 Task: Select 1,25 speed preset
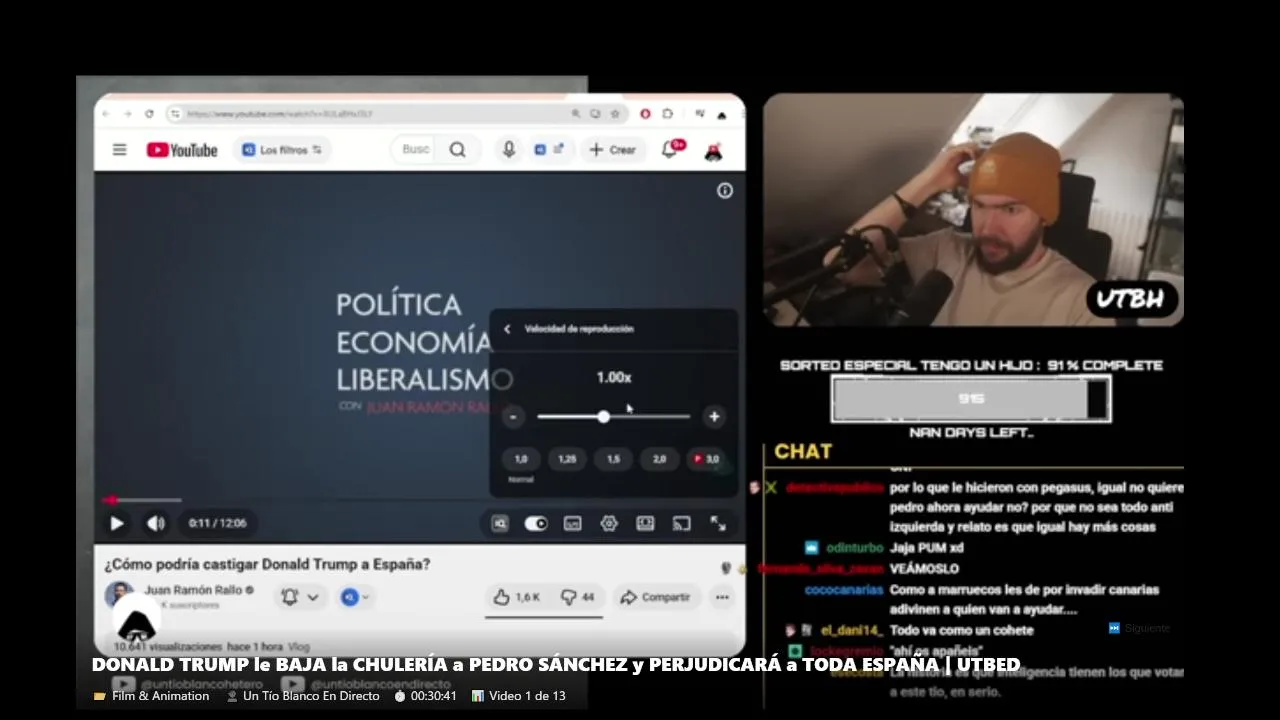(x=567, y=459)
